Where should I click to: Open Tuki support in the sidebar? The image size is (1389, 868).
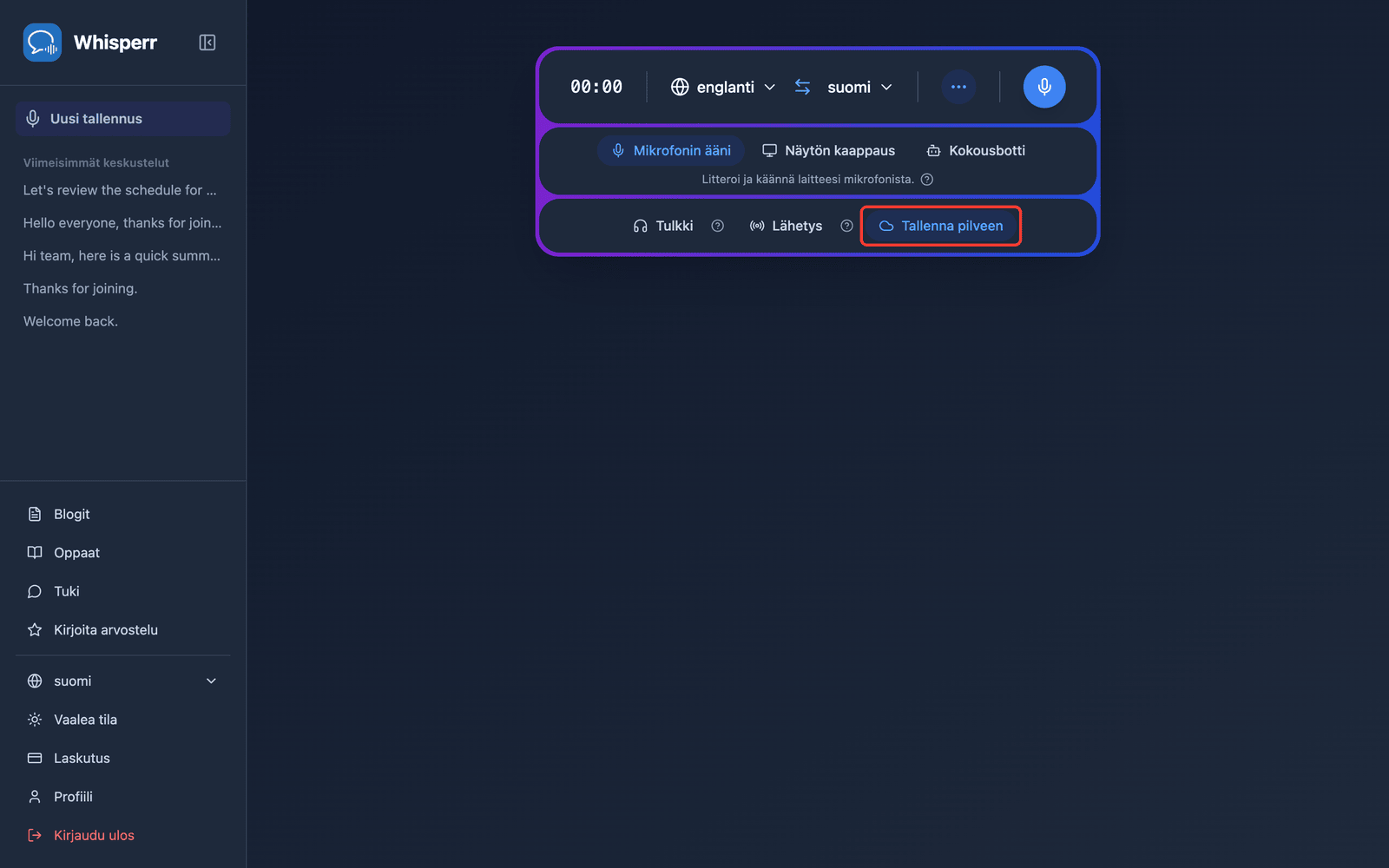[x=122, y=591]
